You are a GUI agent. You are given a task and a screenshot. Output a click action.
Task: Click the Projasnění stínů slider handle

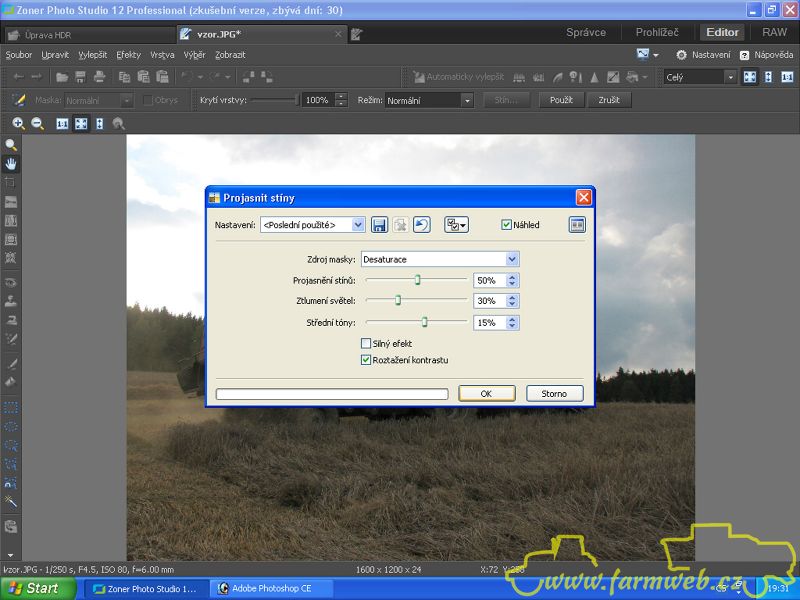[x=417, y=281]
